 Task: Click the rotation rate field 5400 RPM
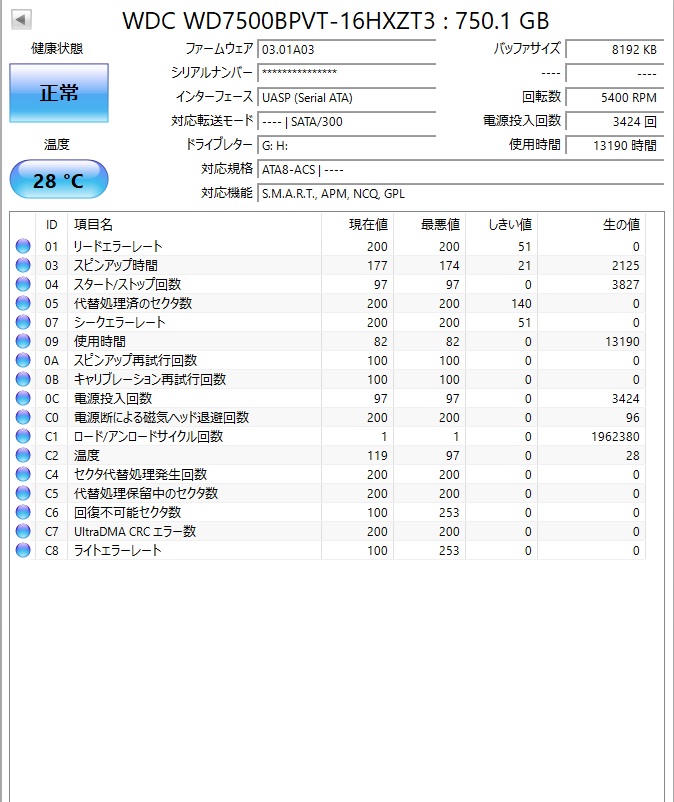point(615,98)
